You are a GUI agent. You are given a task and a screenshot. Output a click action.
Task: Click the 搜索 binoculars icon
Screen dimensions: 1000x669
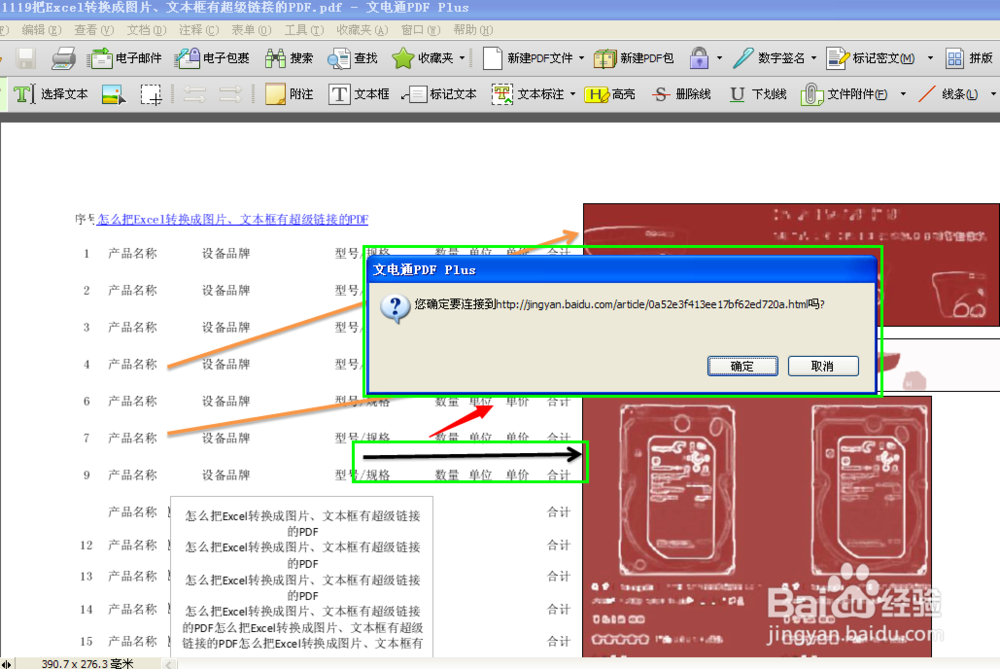[276, 59]
